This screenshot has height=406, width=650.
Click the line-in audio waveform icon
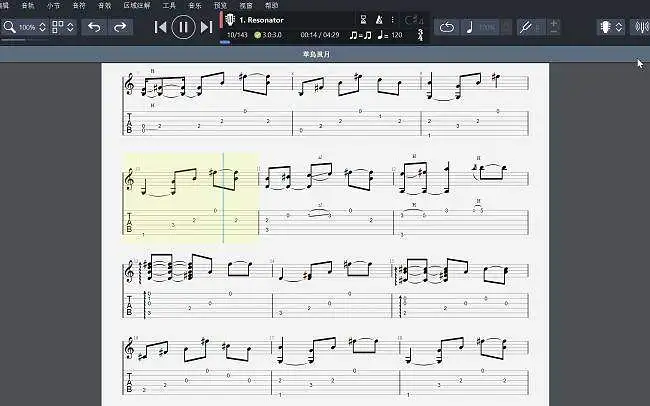tap(642, 27)
